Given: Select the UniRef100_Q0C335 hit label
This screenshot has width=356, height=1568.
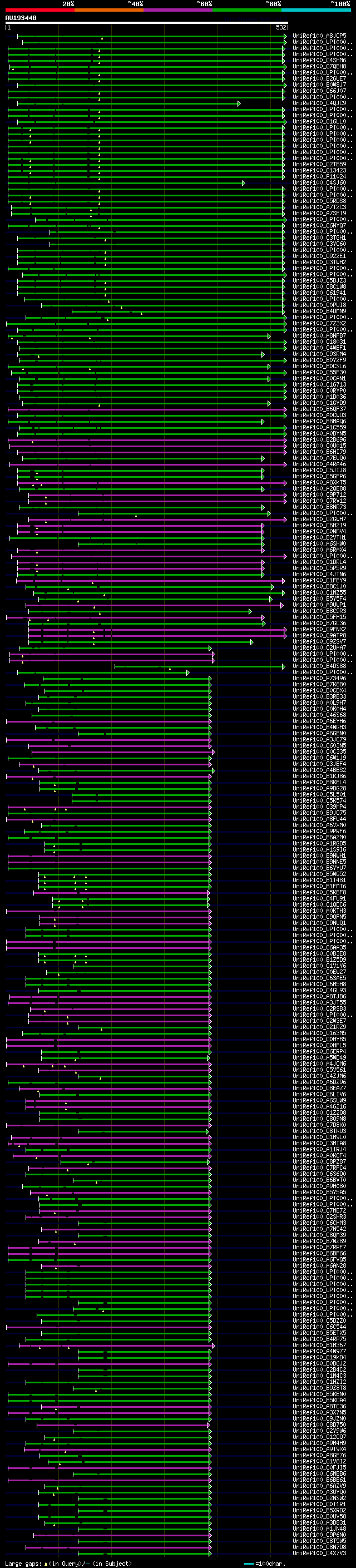Looking at the screenshot, I should point(319,752).
